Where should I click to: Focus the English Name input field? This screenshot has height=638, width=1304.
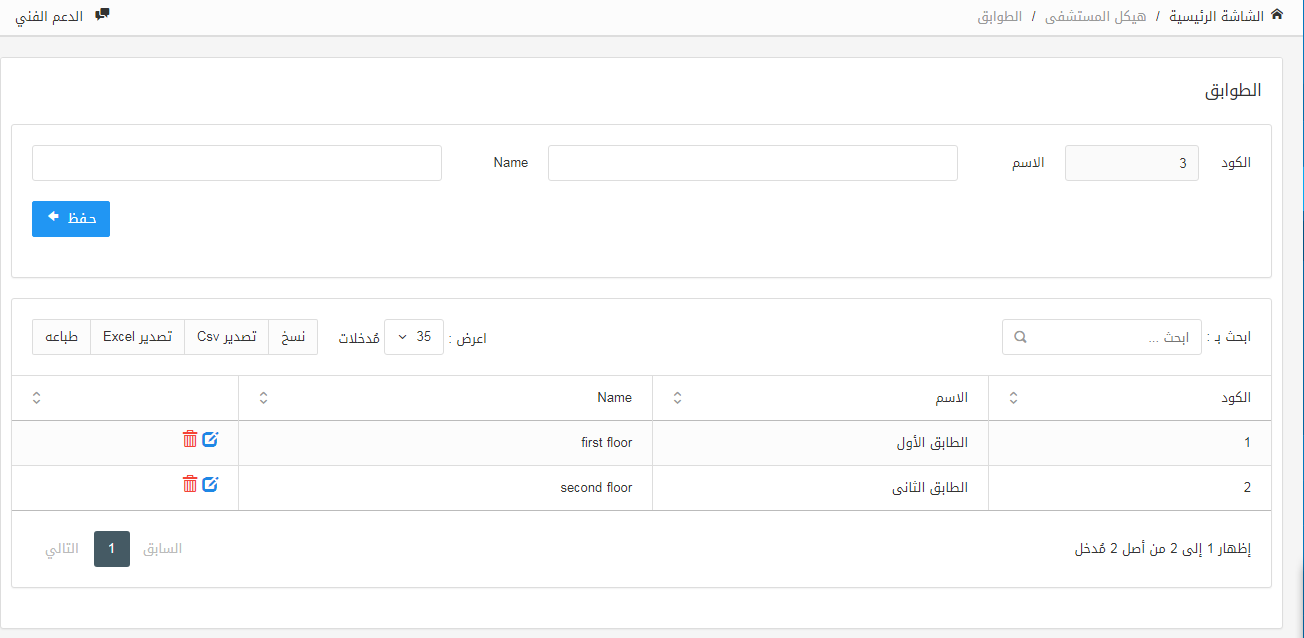[237, 163]
